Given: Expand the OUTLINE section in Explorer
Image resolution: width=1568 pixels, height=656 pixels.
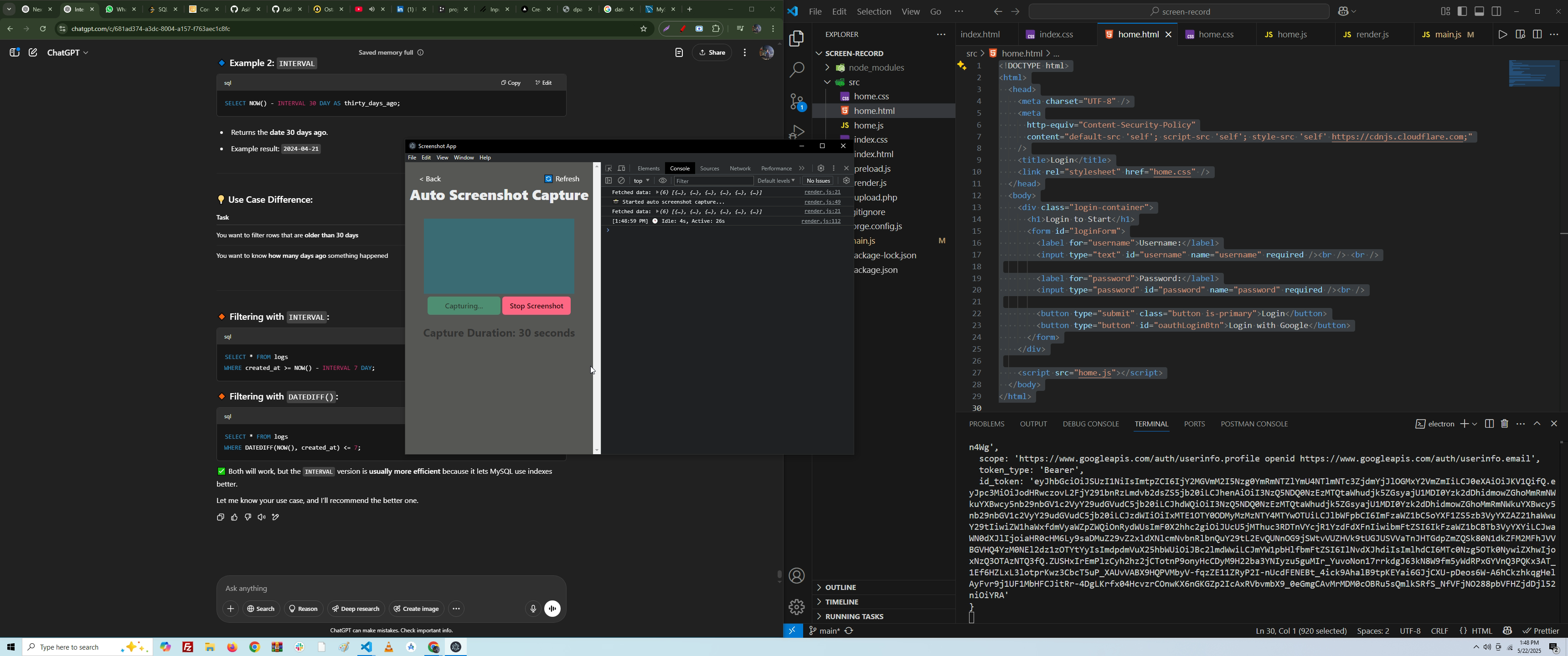Looking at the screenshot, I should (841, 587).
